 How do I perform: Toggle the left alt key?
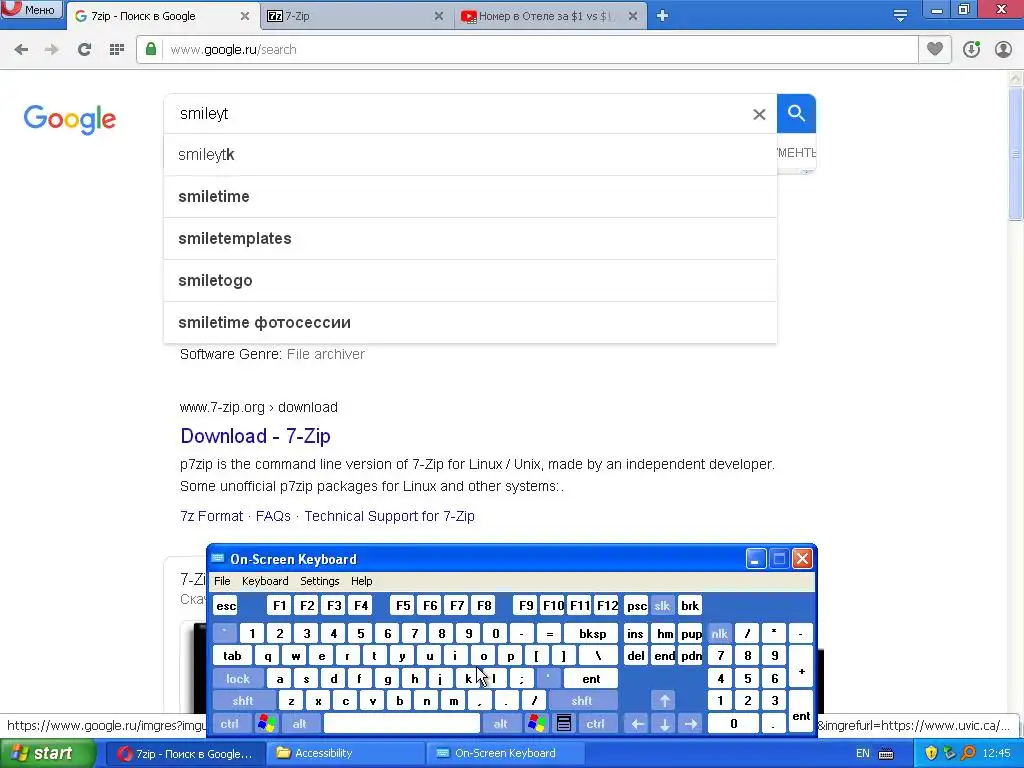point(299,724)
